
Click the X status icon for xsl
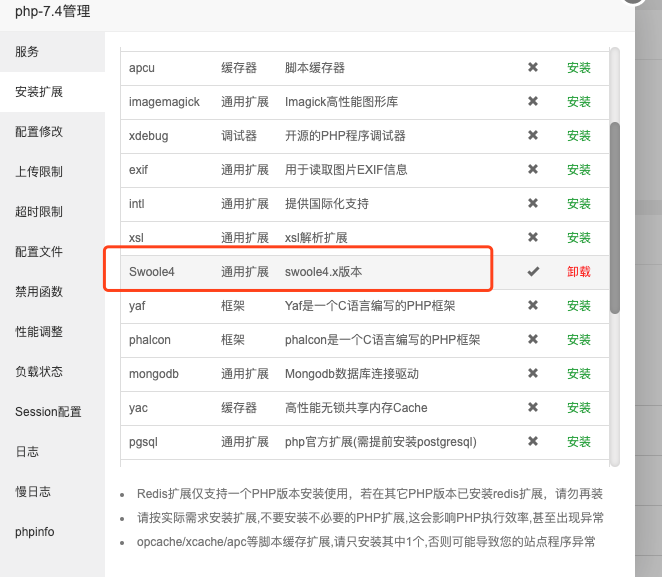click(533, 237)
